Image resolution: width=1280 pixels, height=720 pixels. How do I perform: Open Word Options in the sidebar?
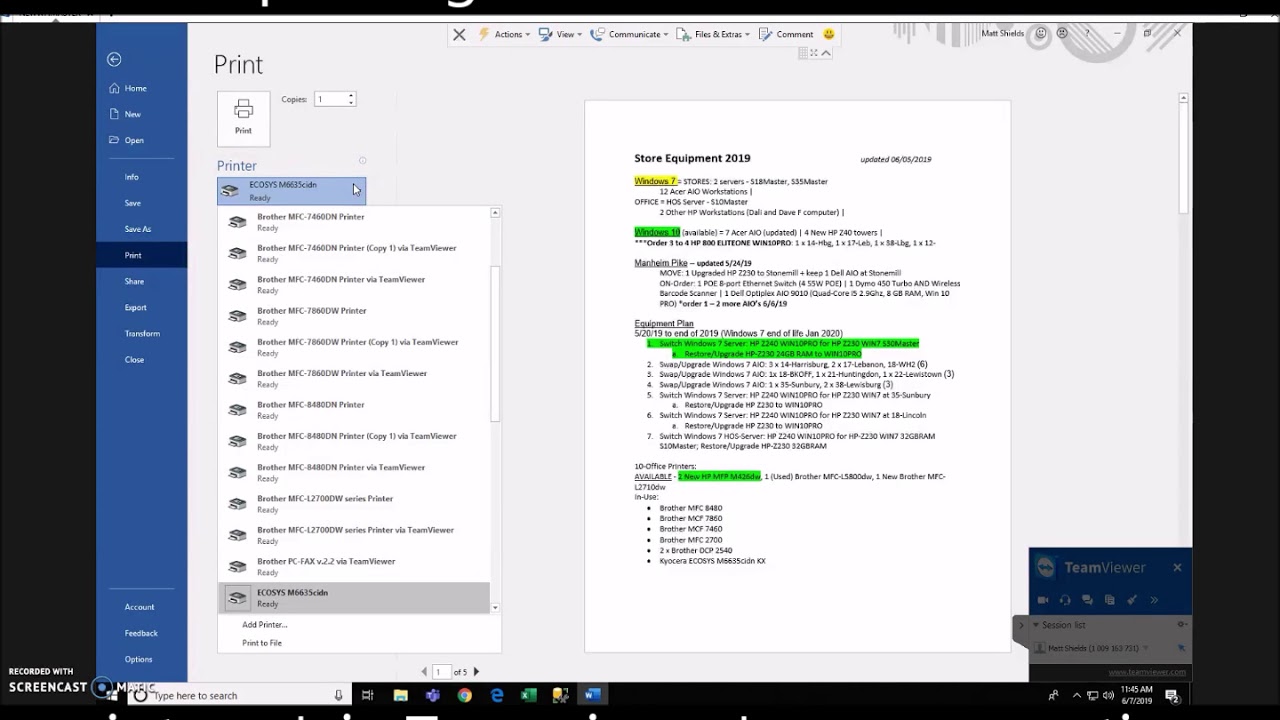pos(139,659)
